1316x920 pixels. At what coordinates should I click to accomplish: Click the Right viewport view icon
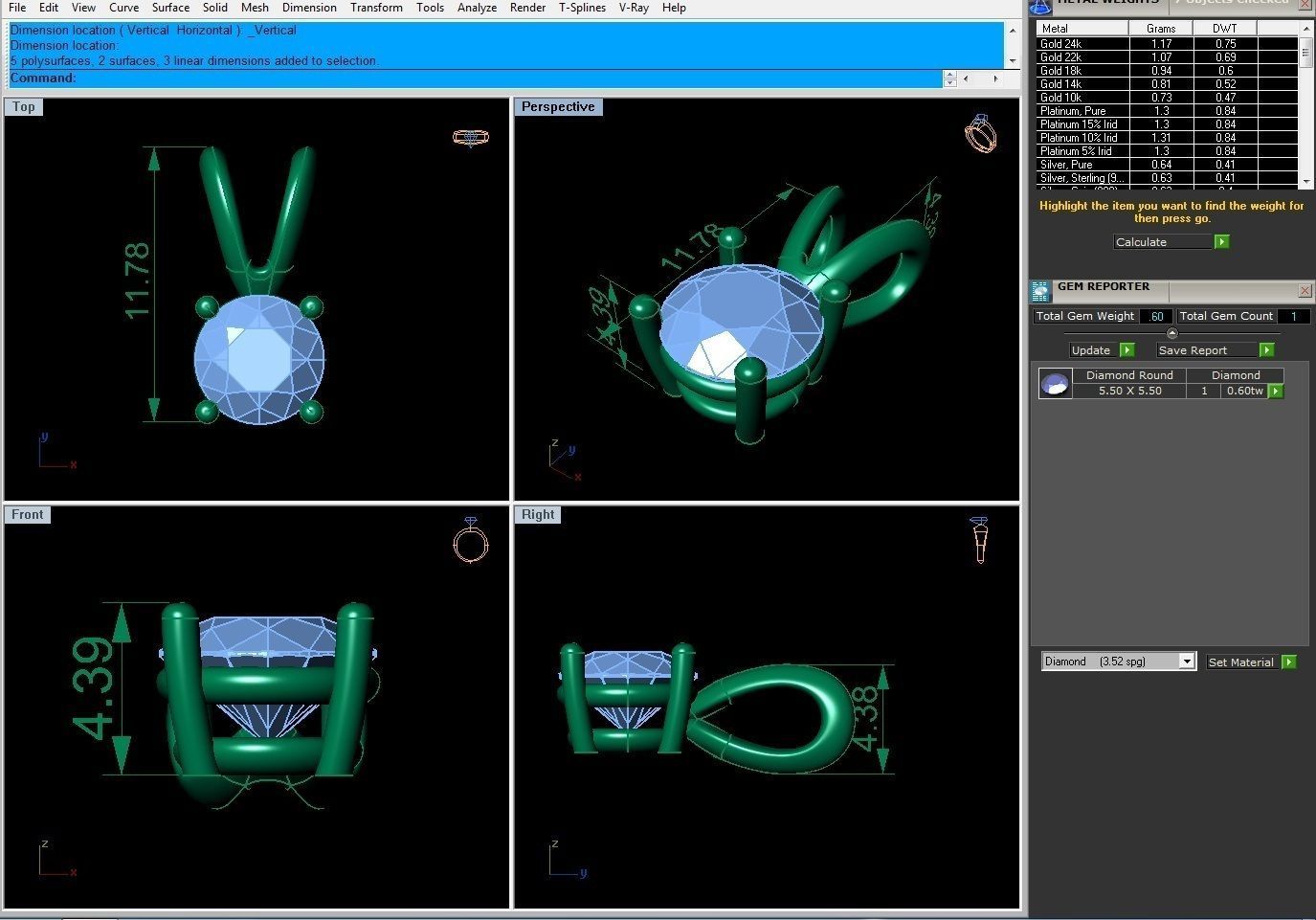979,540
